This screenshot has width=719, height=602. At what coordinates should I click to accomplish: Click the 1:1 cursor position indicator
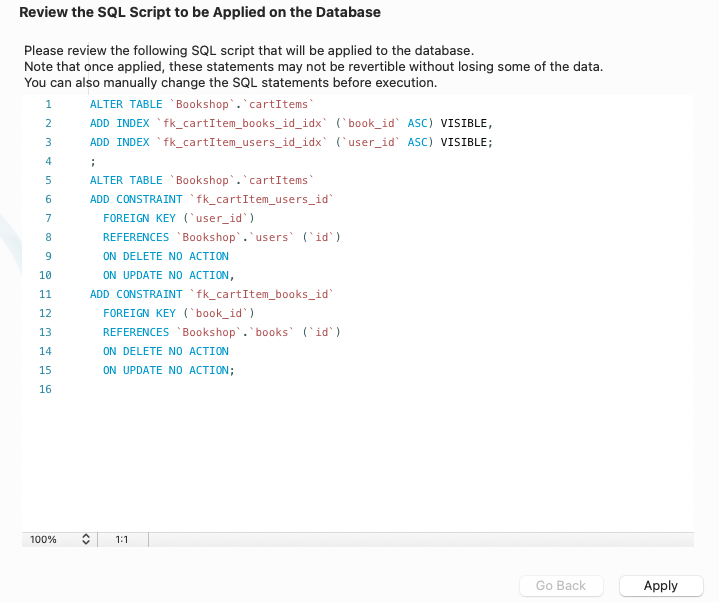click(x=122, y=540)
